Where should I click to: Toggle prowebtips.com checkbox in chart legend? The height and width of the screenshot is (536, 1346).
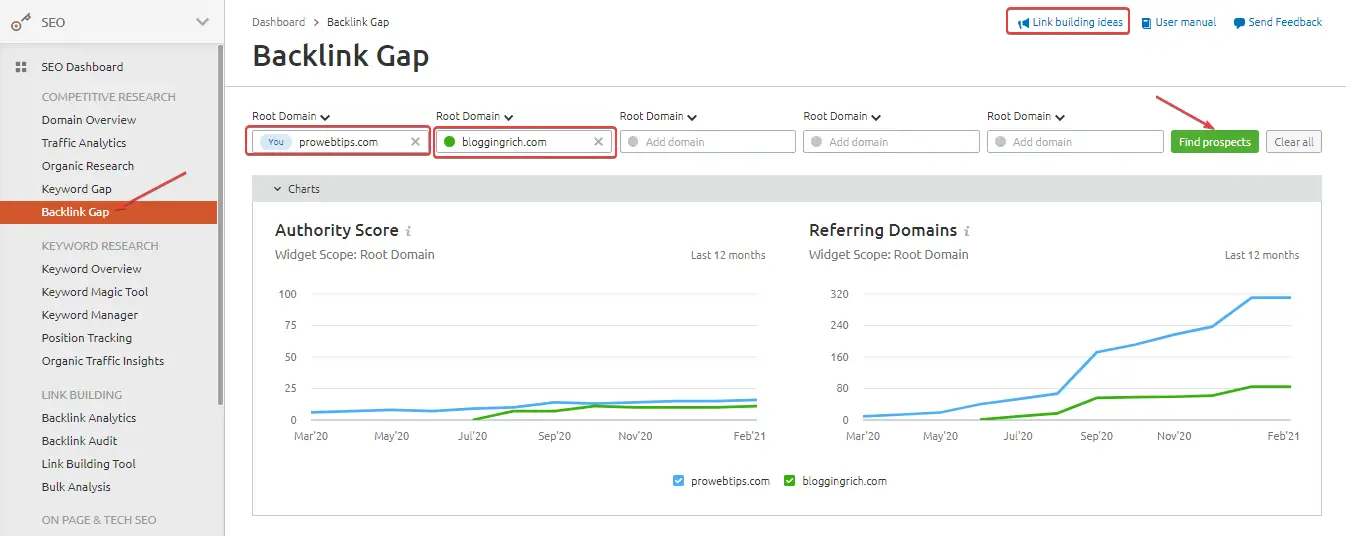click(x=679, y=481)
